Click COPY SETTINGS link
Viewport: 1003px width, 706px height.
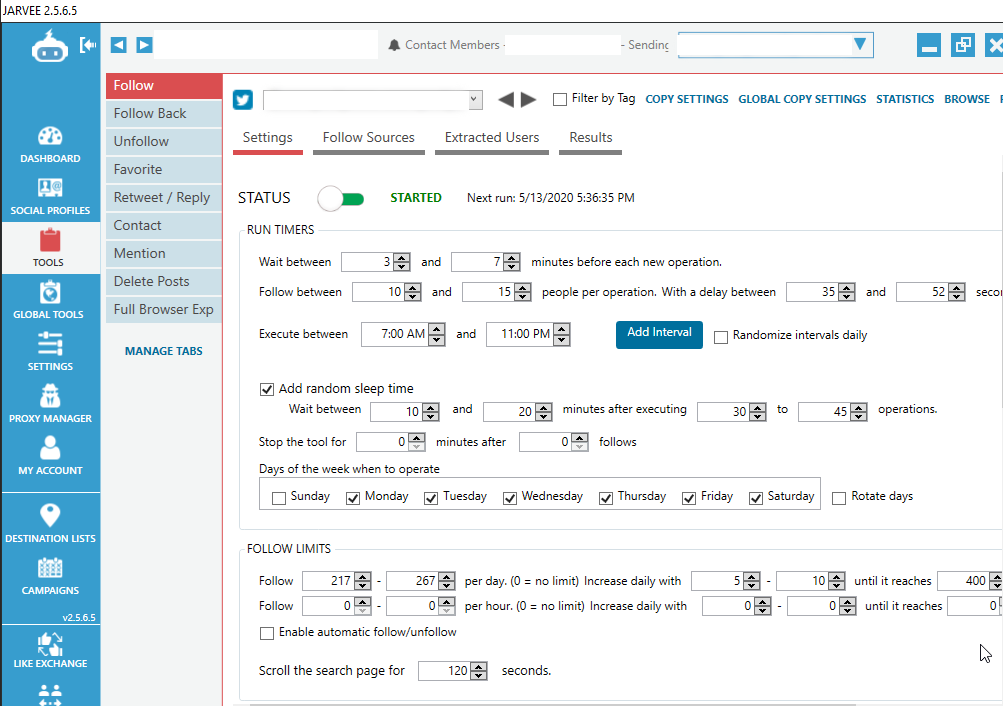[x=686, y=99]
